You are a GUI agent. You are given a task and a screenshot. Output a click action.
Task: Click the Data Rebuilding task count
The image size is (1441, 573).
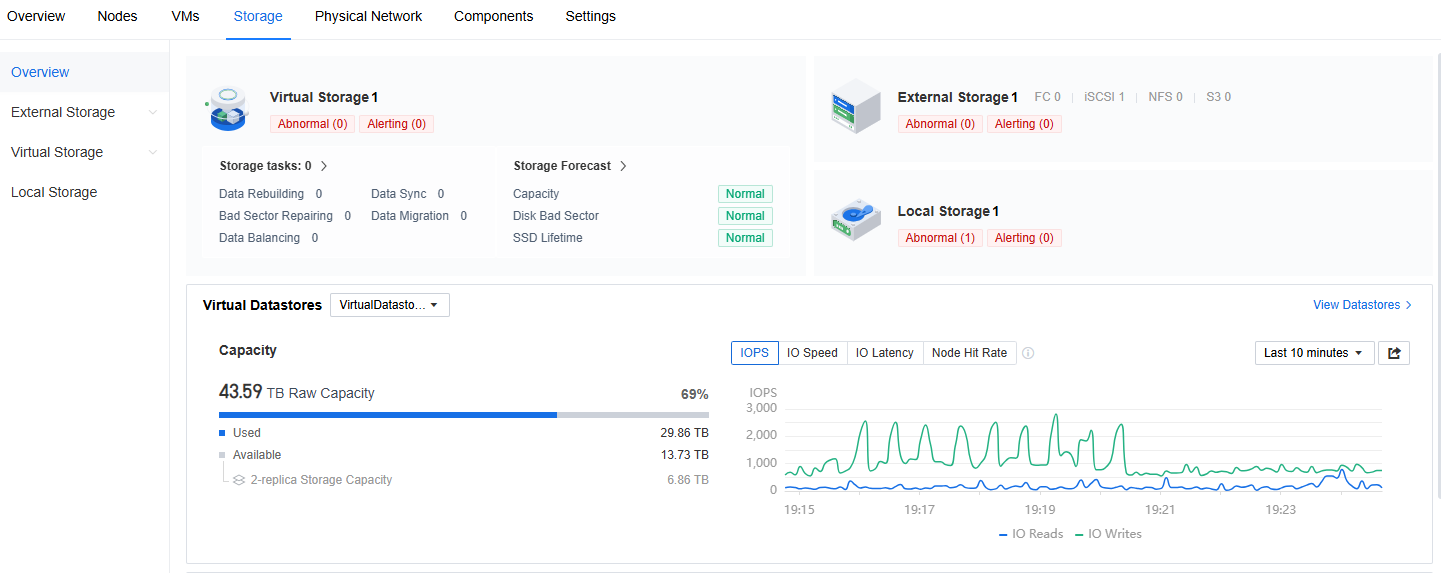[x=319, y=194]
